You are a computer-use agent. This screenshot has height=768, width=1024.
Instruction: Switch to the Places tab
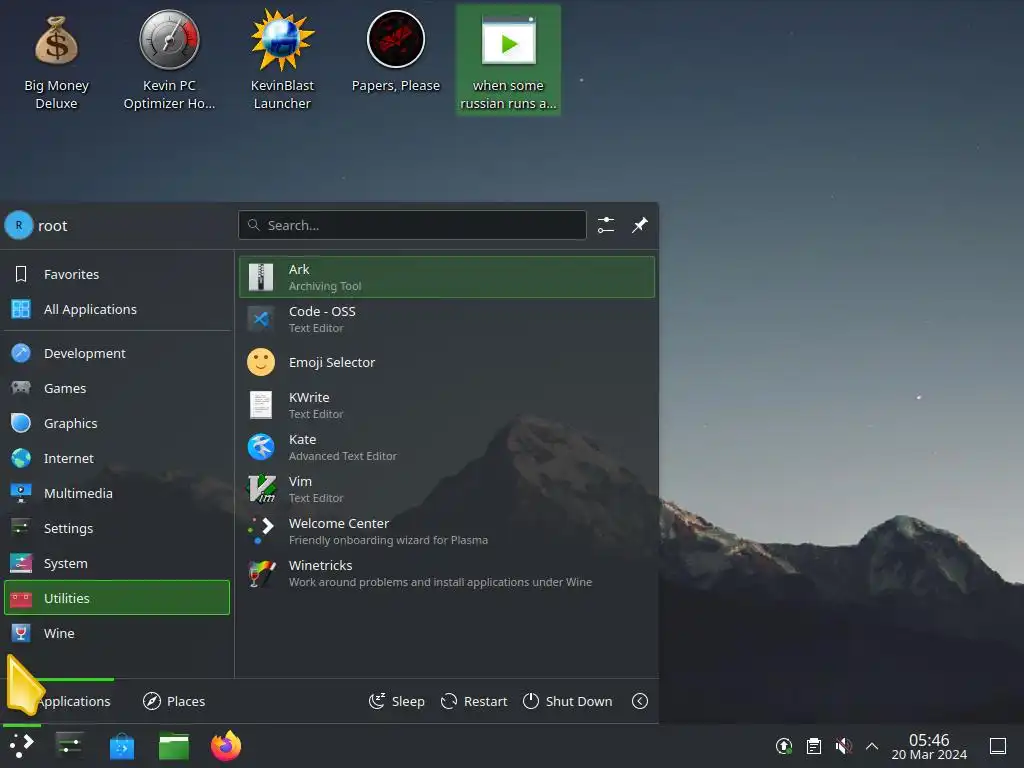[174, 701]
